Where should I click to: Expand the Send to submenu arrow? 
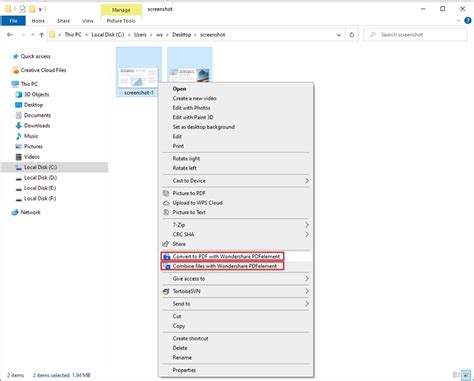coord(307,304)
